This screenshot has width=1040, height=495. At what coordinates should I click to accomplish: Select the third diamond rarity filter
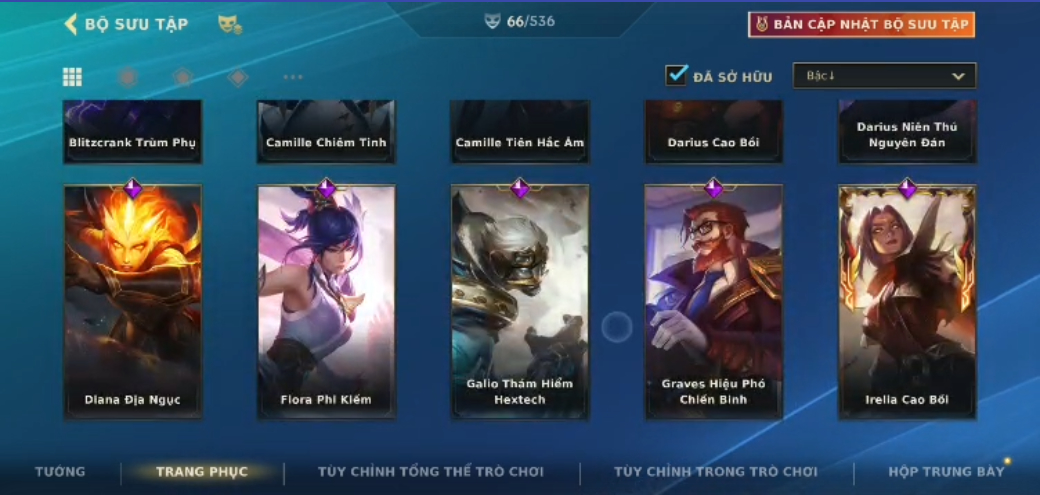click(x=237, y=77)
